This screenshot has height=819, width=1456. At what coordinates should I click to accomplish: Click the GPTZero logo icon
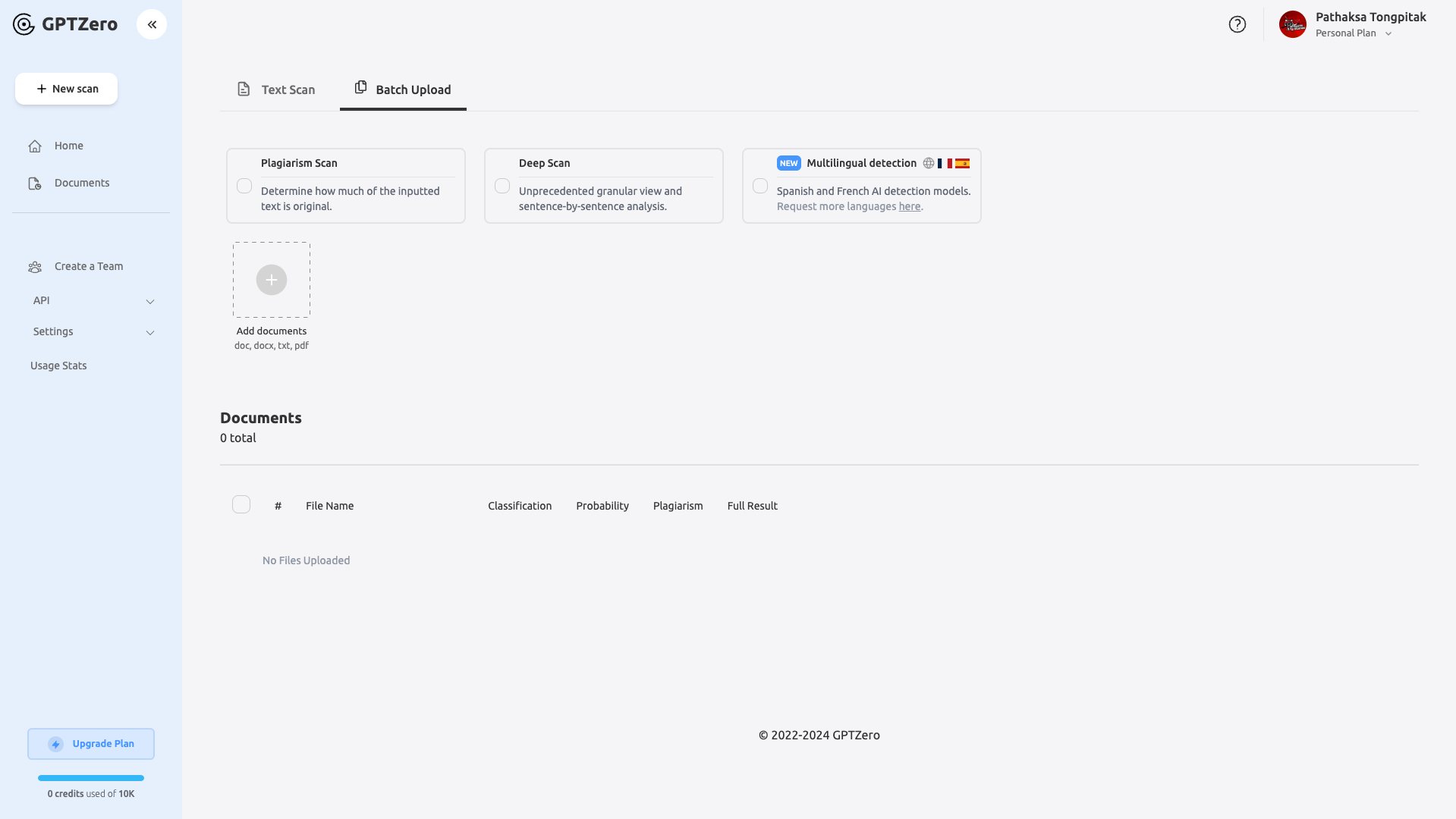click(x=24, y=24)
